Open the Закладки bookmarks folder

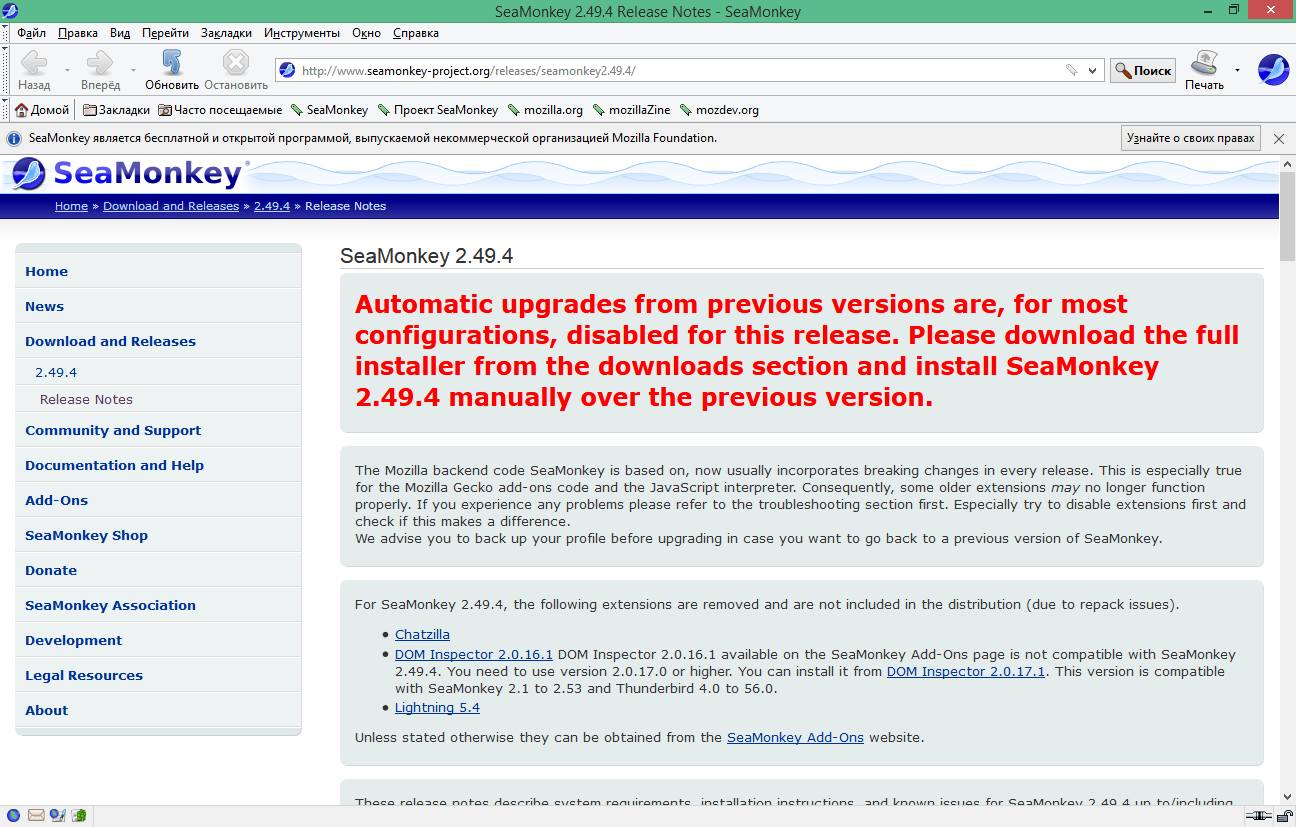(116, 110)
